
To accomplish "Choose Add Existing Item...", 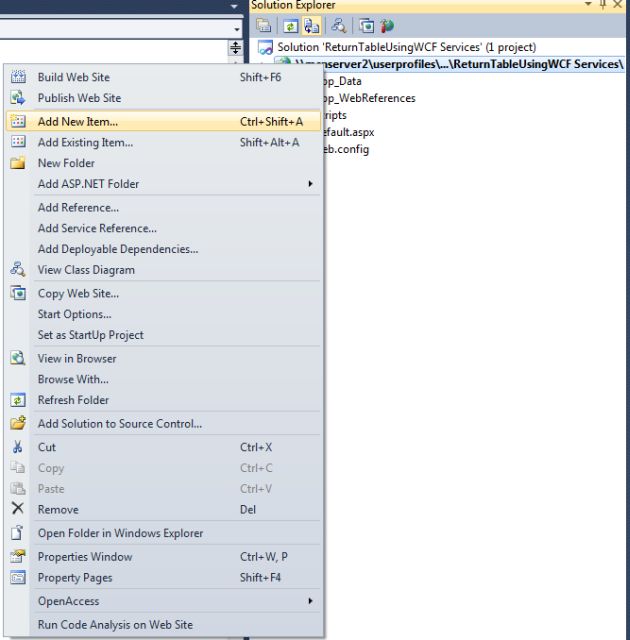I will click(164, 142).
